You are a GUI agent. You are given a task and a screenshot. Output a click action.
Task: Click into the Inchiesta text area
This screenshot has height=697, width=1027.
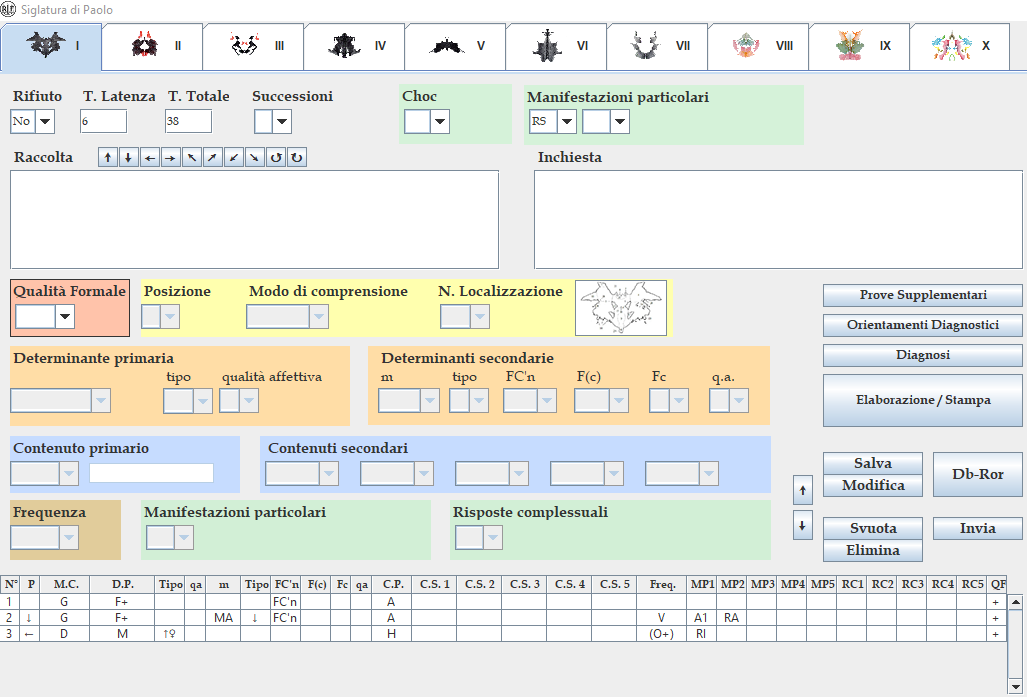tap(778, 219)
